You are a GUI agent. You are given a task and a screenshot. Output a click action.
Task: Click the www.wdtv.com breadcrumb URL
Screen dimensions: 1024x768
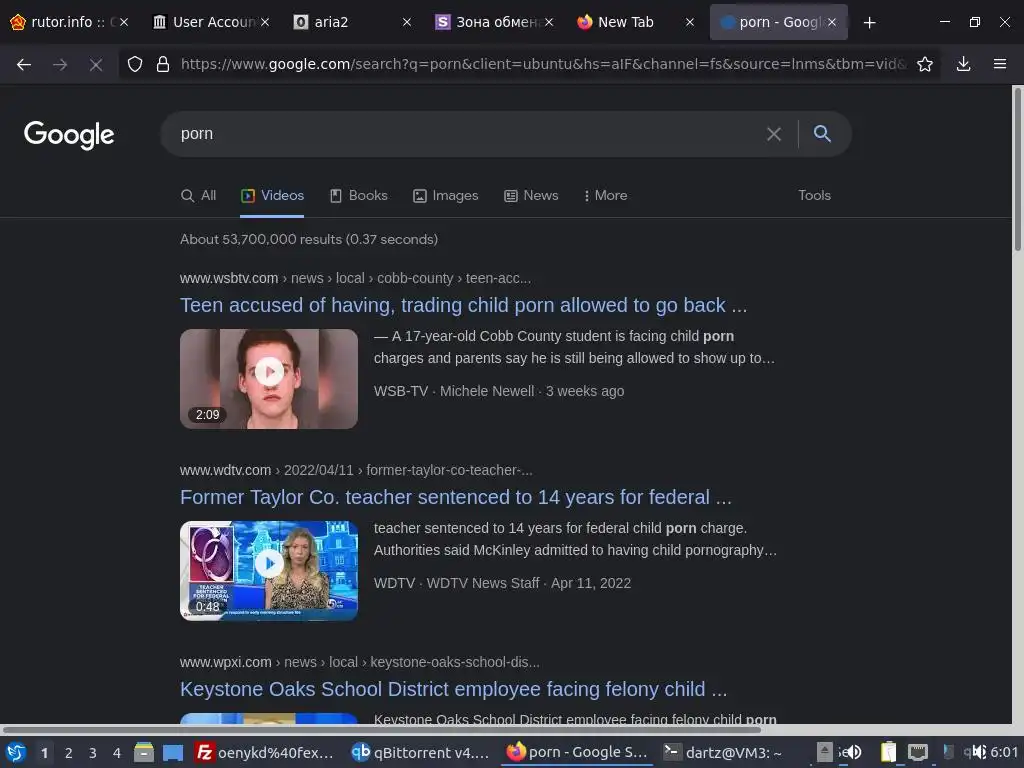click(356, 470)
